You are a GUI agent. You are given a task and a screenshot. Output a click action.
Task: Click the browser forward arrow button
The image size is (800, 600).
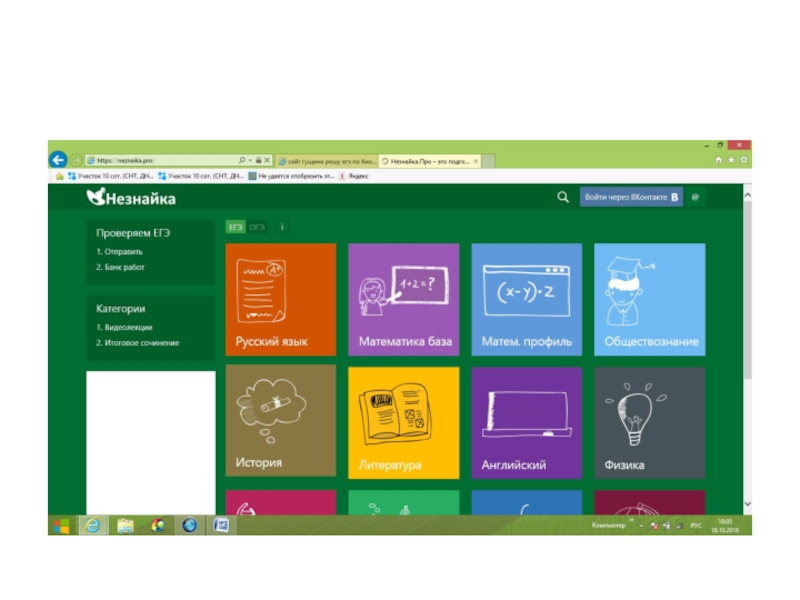click(76, 160)
